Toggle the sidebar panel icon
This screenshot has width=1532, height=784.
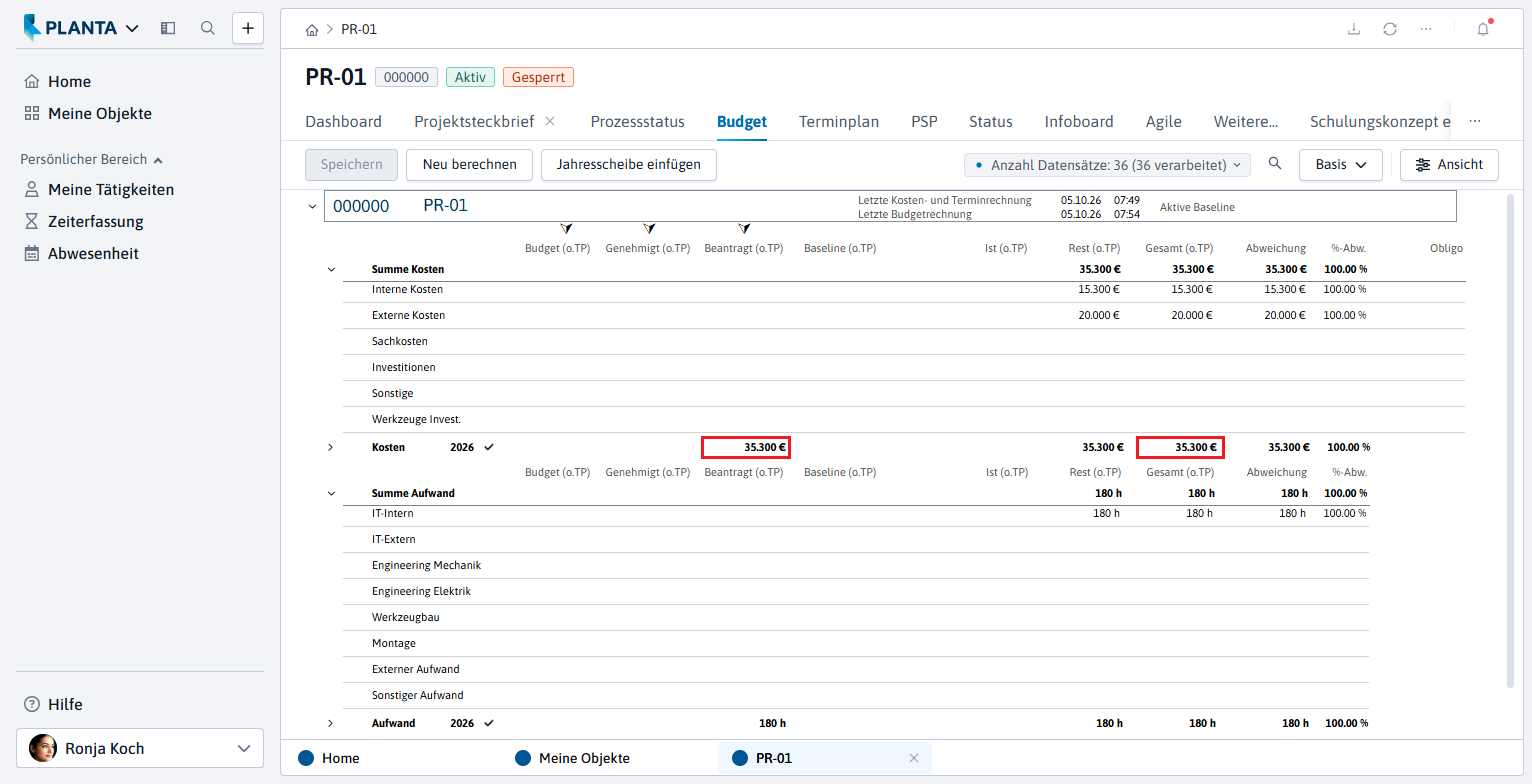[x=168, y=28]
